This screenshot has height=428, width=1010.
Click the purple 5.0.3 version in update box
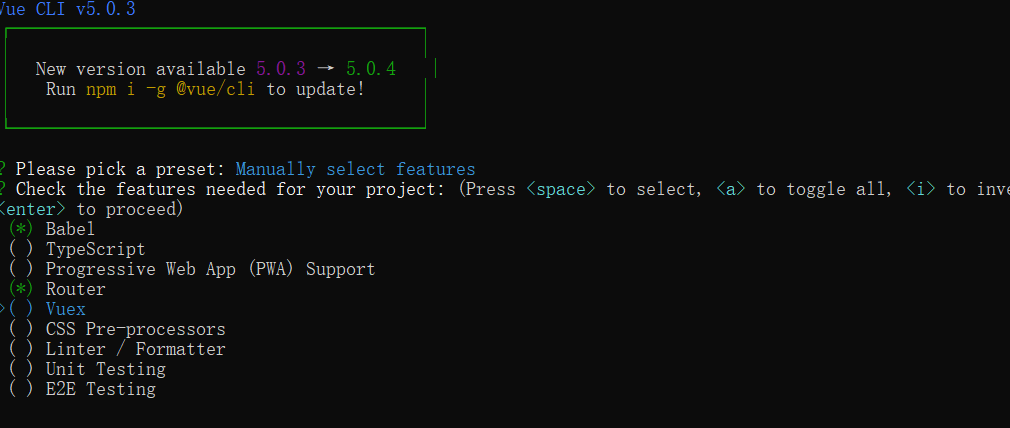click(281, 69)
